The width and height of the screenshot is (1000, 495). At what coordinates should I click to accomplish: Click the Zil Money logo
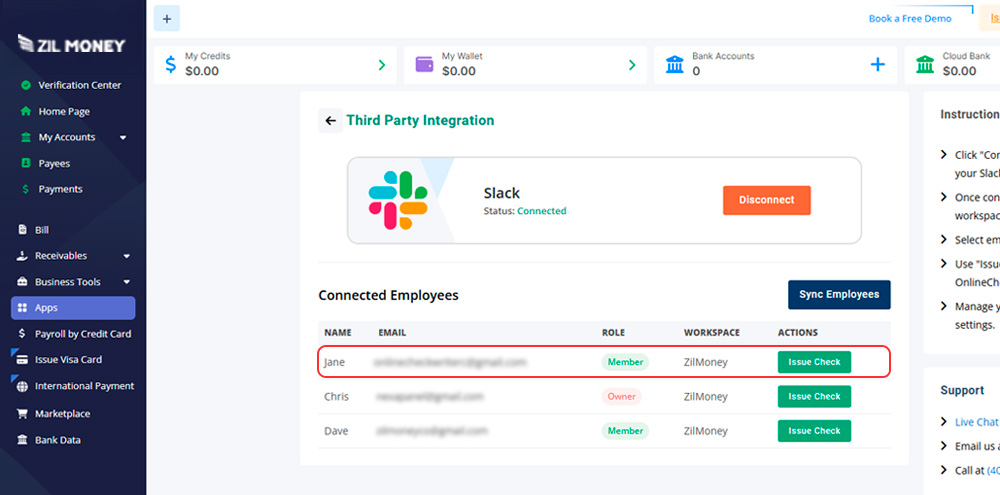[72, 44]
